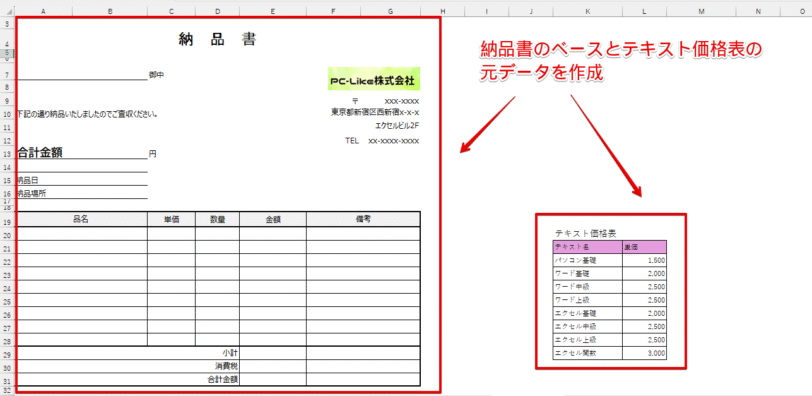Click the pink 単価 header in price table
This screenshot has height=396, width=812.
click(644, 246)
